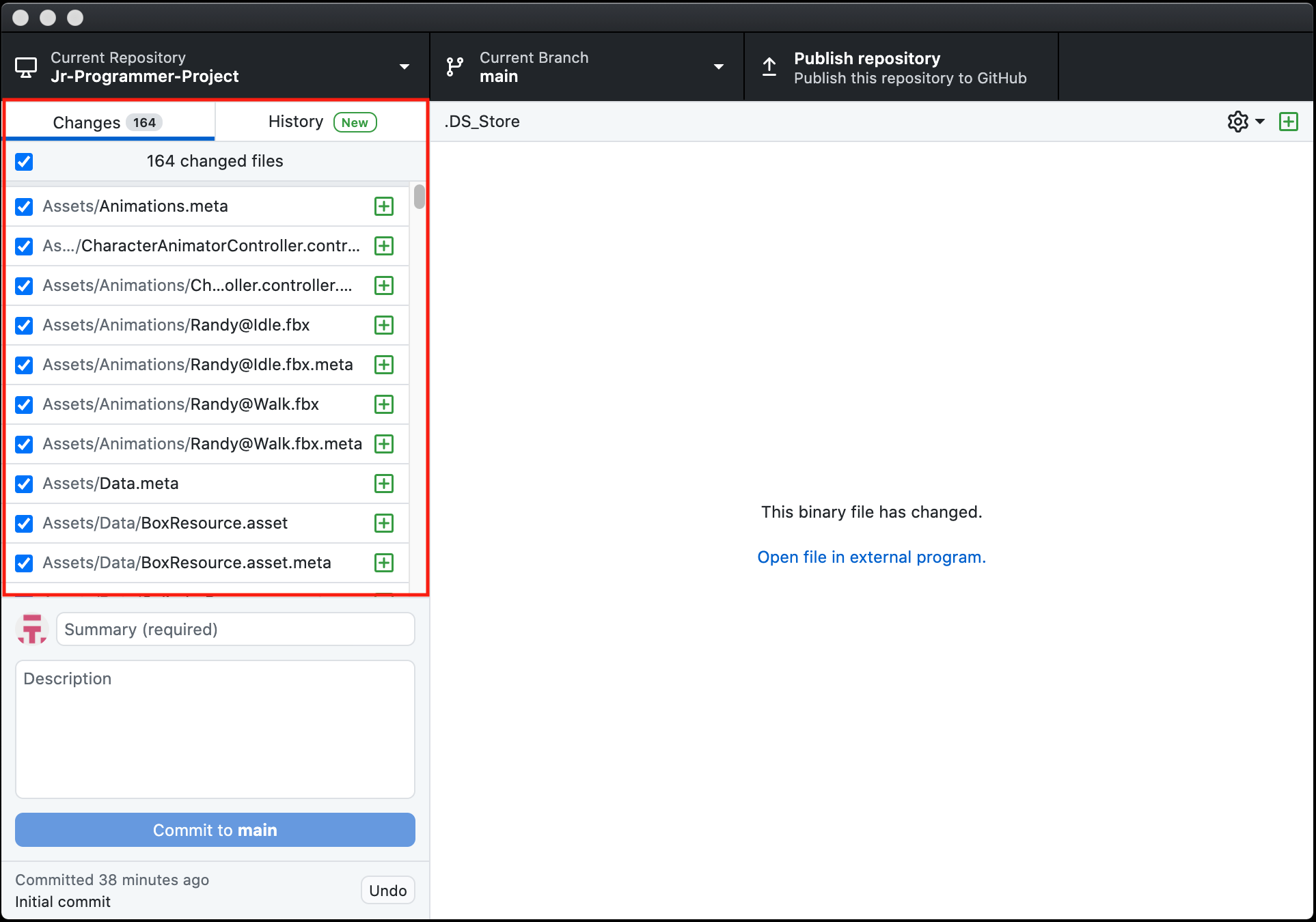Click the added status icon for Animations.meta
The height and width of the screenshot is (922, 1316).
[384, 206]
